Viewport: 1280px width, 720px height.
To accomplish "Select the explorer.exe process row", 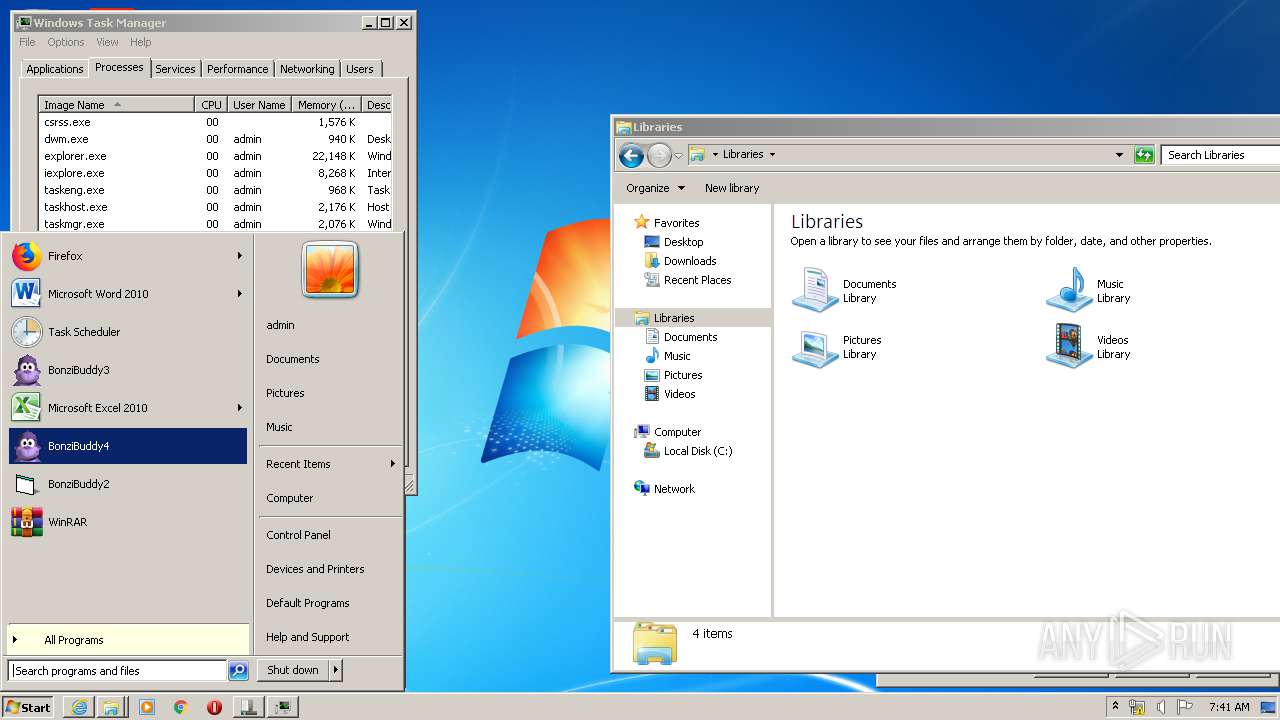I will point(215,156).
